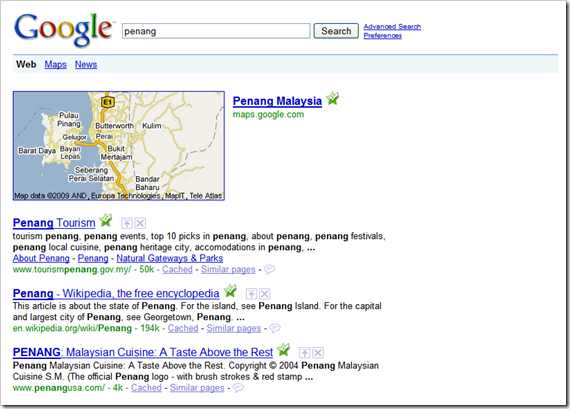The image size is (570, 409).
Task: Open Similar pages for en.wikipedia.org result
Action: [x=234, y=328]
